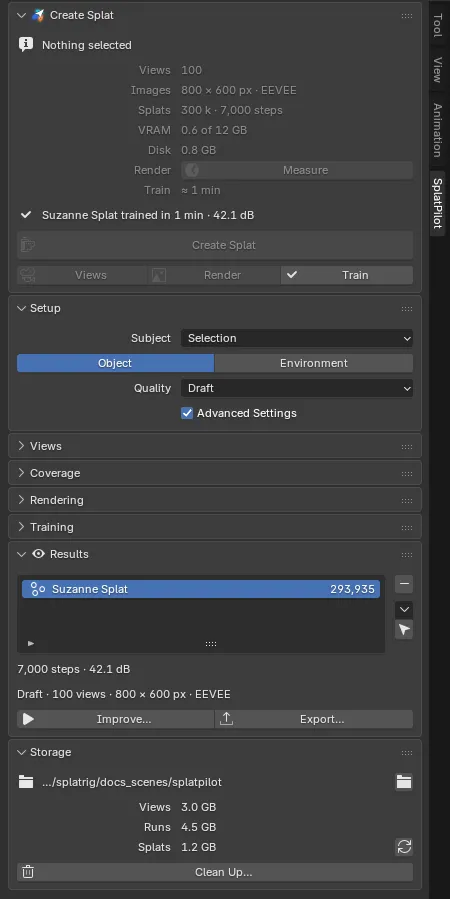Click the Views panel drag grip

pyautogui.click(x=407, y=446)
